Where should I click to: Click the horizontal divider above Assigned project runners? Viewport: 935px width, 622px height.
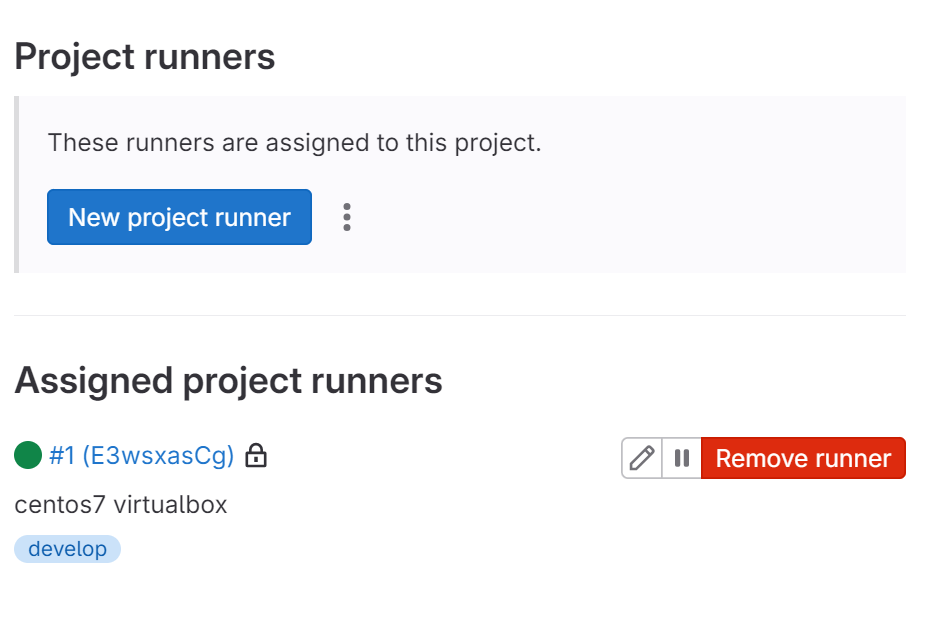(x=460, y=316)
